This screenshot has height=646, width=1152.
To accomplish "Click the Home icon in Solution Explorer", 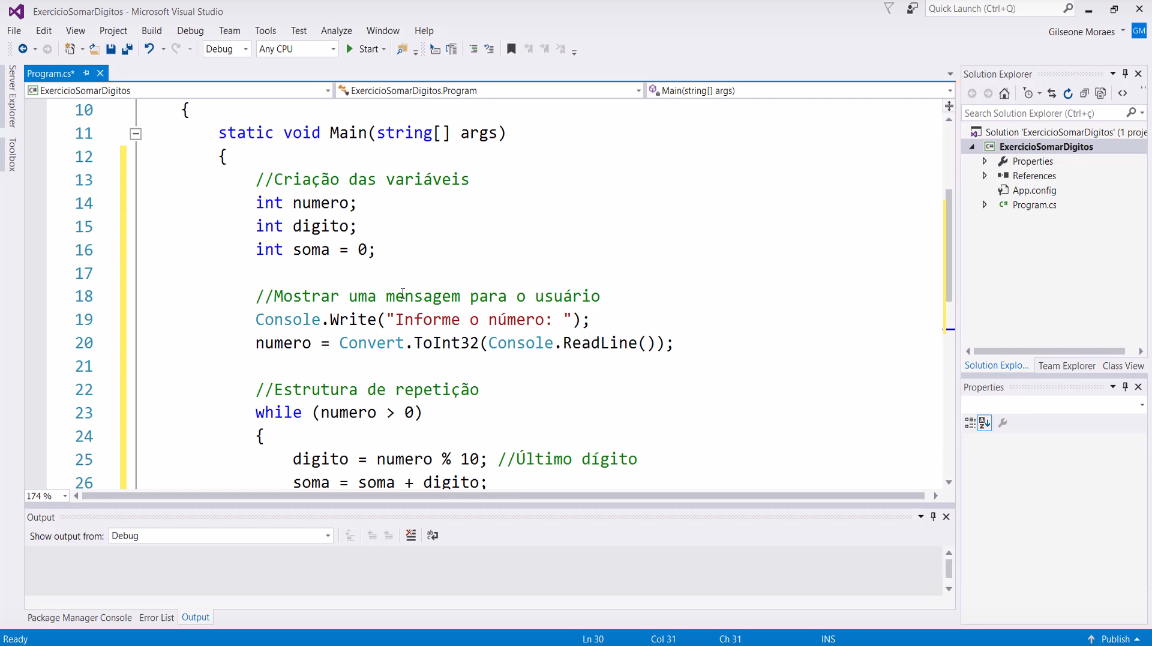I will [1004, 93].
